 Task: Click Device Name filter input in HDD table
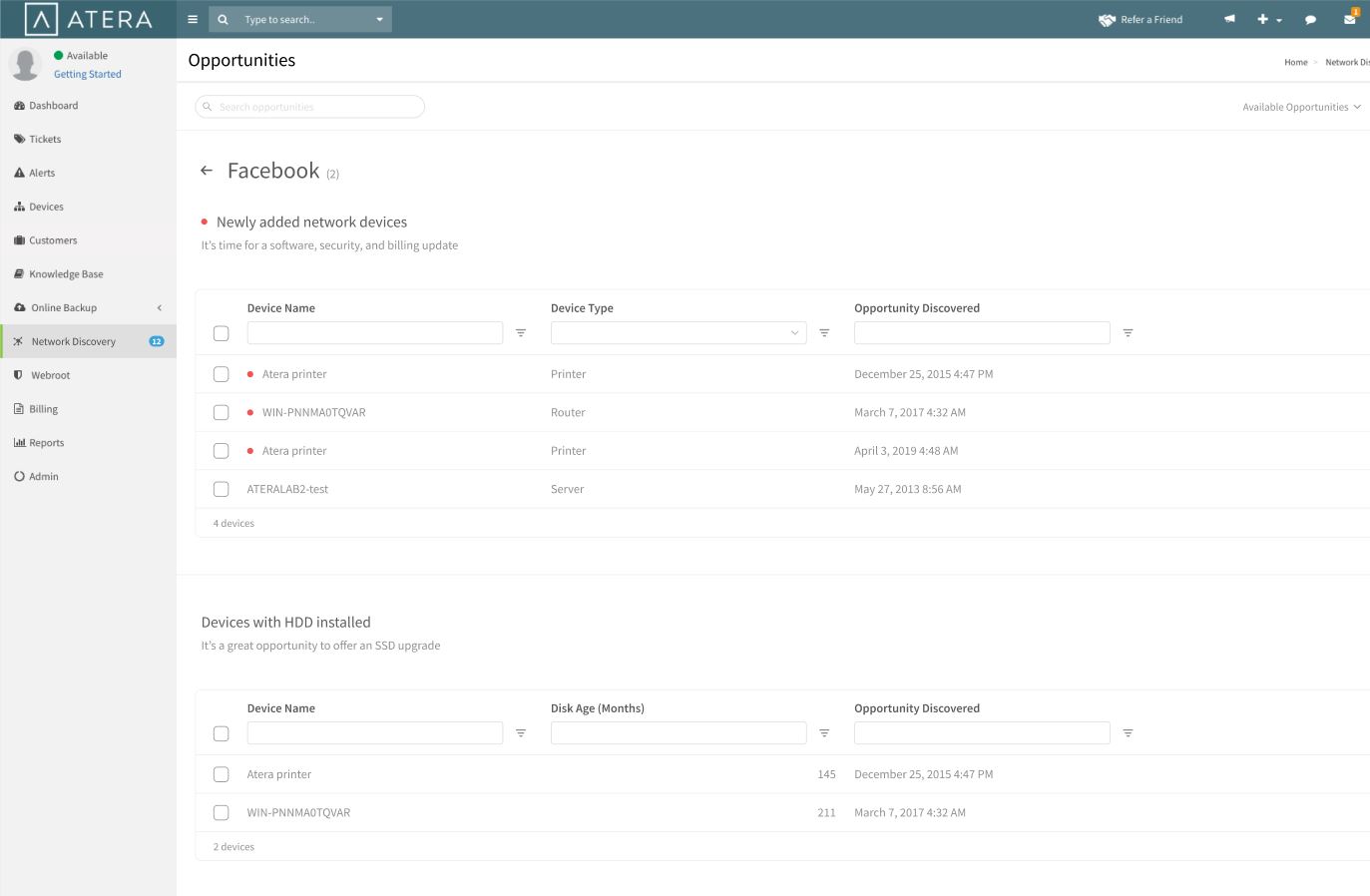(375, 733)
